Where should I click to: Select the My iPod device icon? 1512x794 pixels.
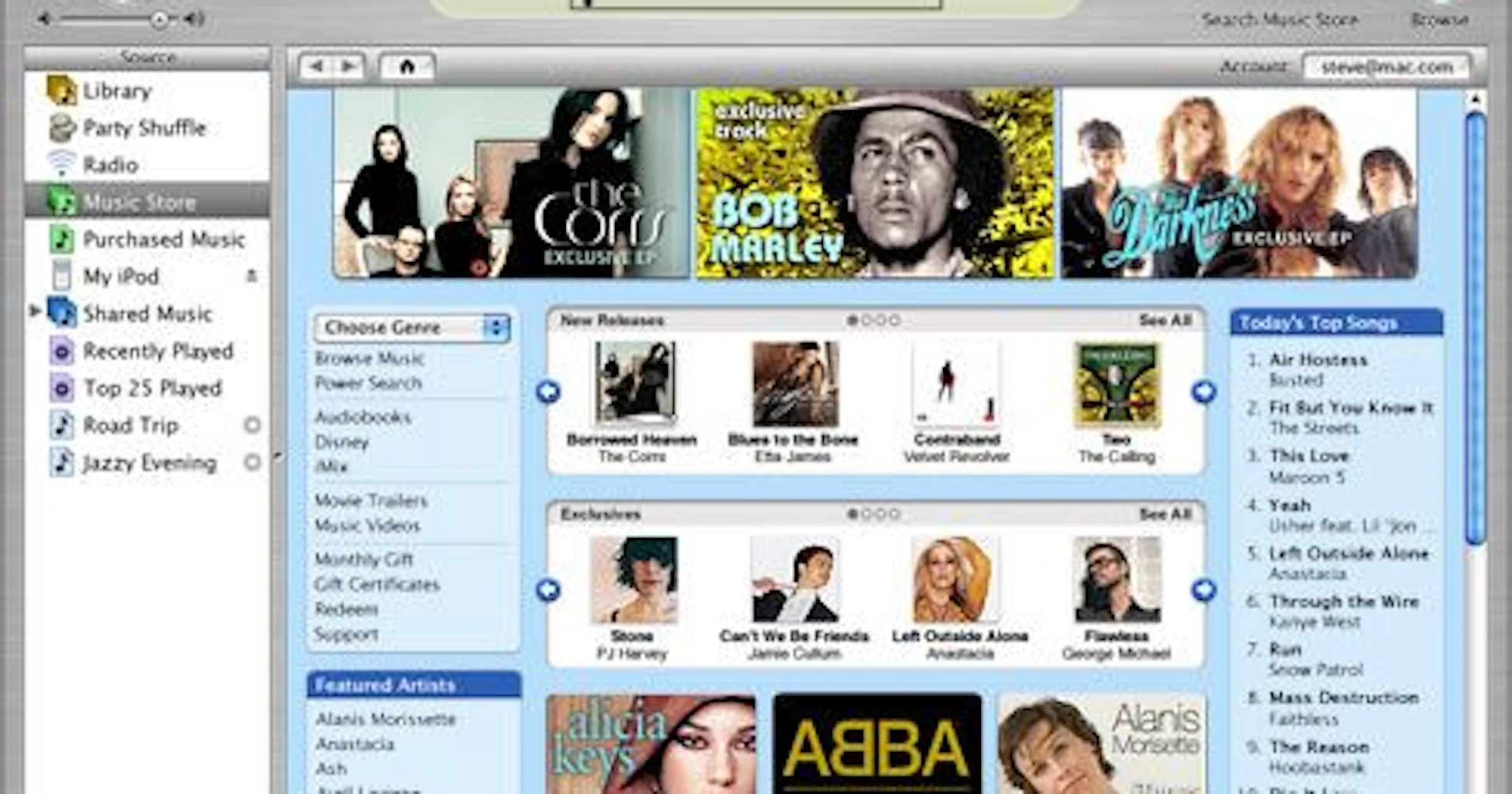(x=62, y=276)
